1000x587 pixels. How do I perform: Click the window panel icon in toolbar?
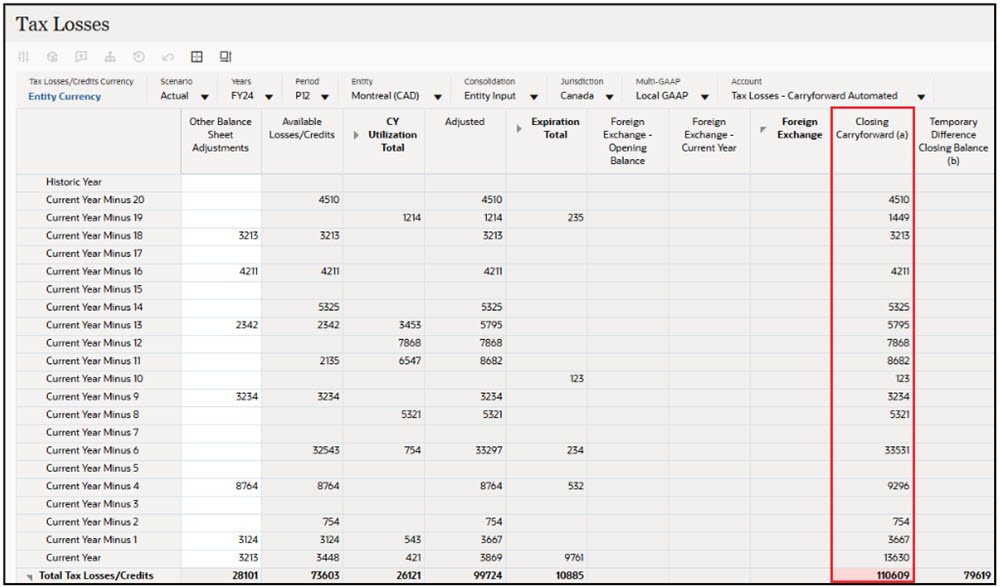[225, 57]
